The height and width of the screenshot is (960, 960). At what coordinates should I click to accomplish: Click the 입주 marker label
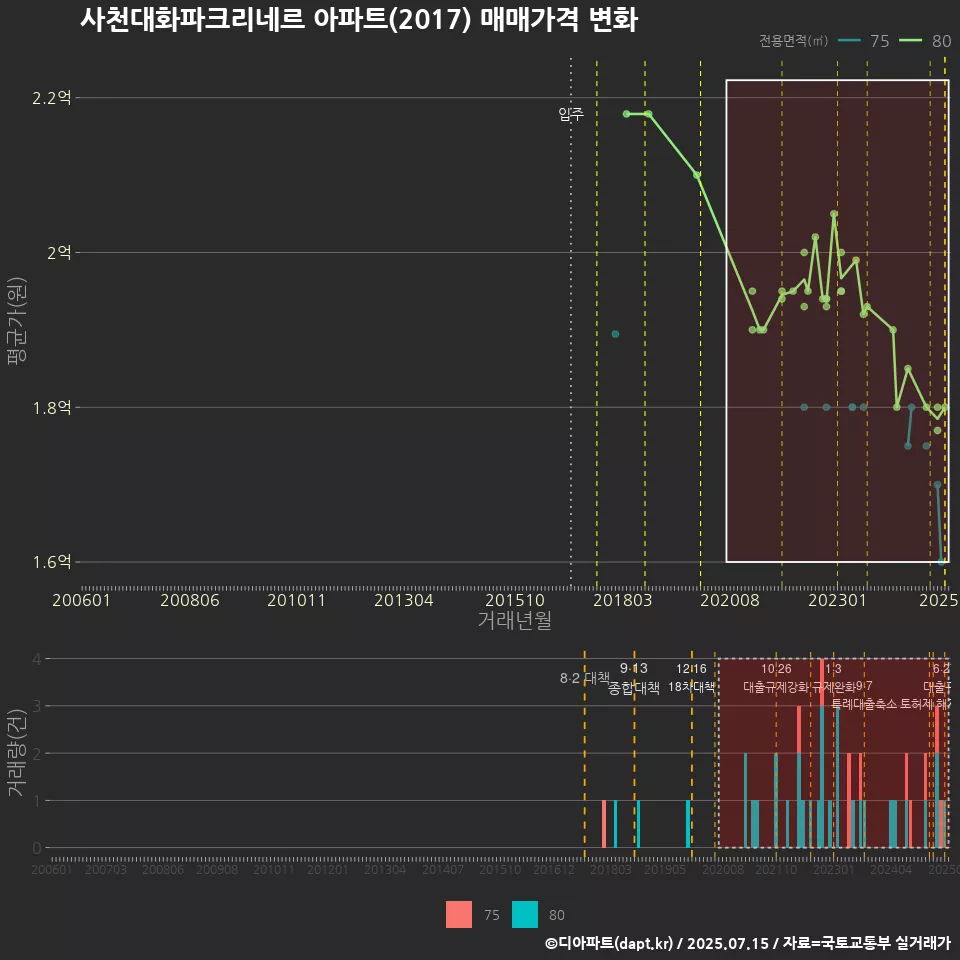click(x=571, y=114)
